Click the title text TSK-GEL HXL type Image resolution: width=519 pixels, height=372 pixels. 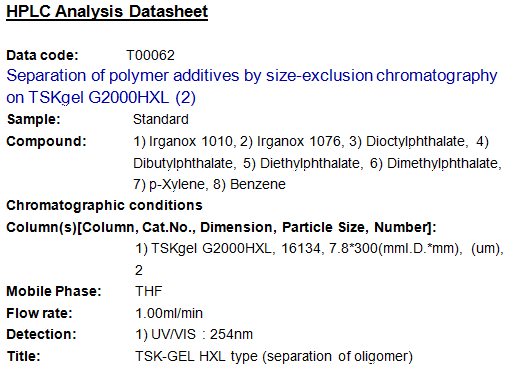click(196, 356)
